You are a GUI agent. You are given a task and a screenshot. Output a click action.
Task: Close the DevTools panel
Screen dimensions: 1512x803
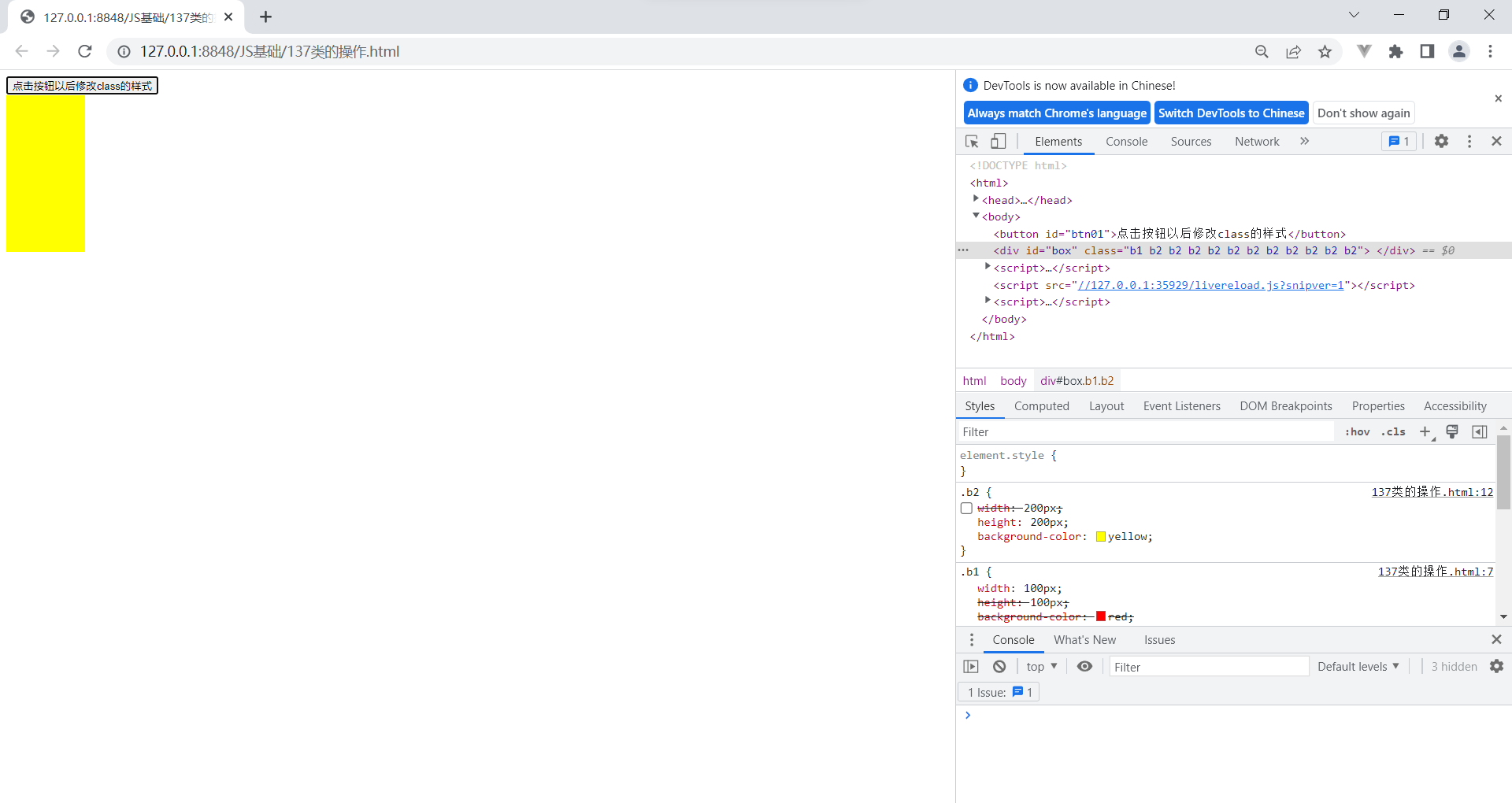tap(1496, 141)
